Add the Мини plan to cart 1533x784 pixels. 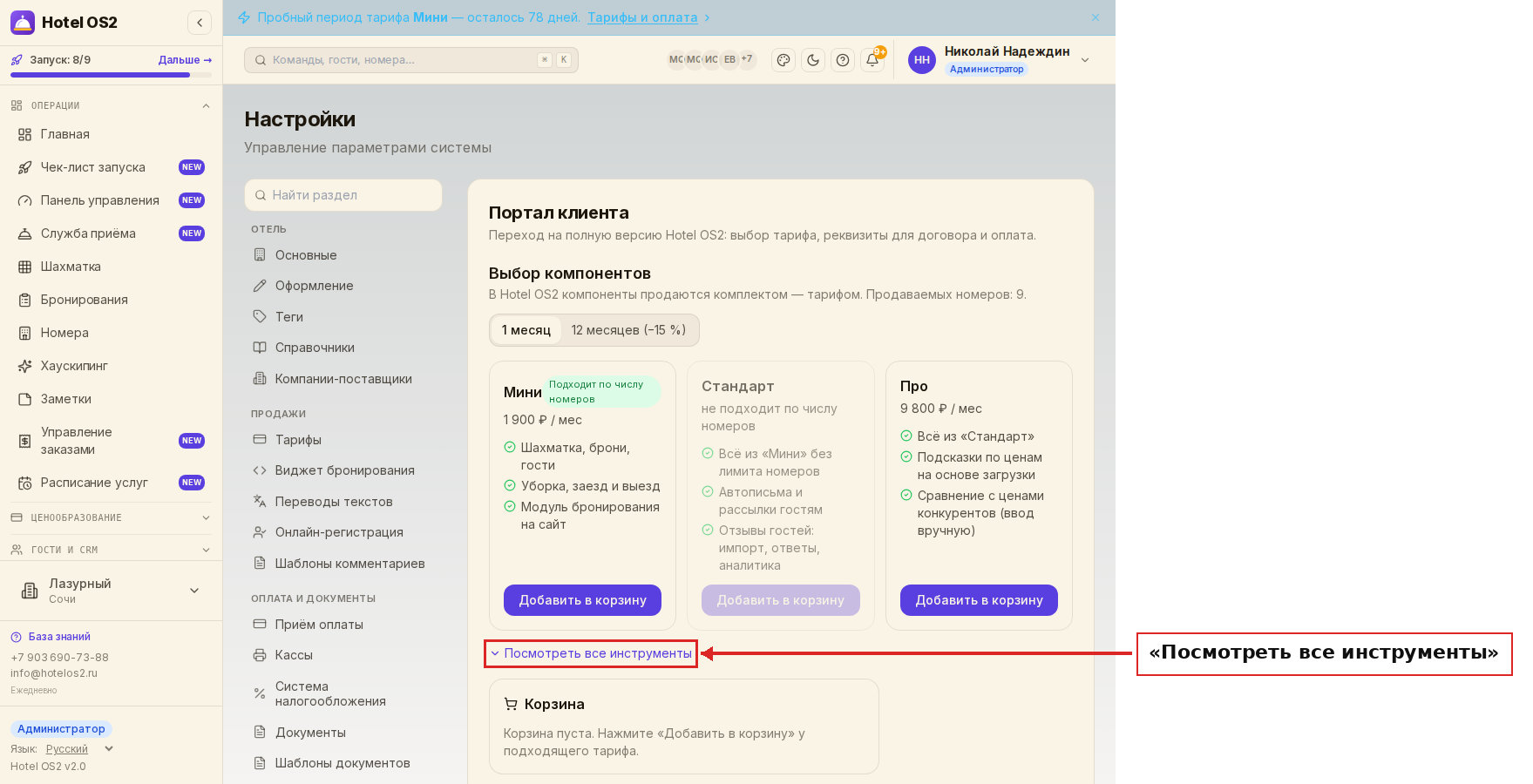[582, 600]
